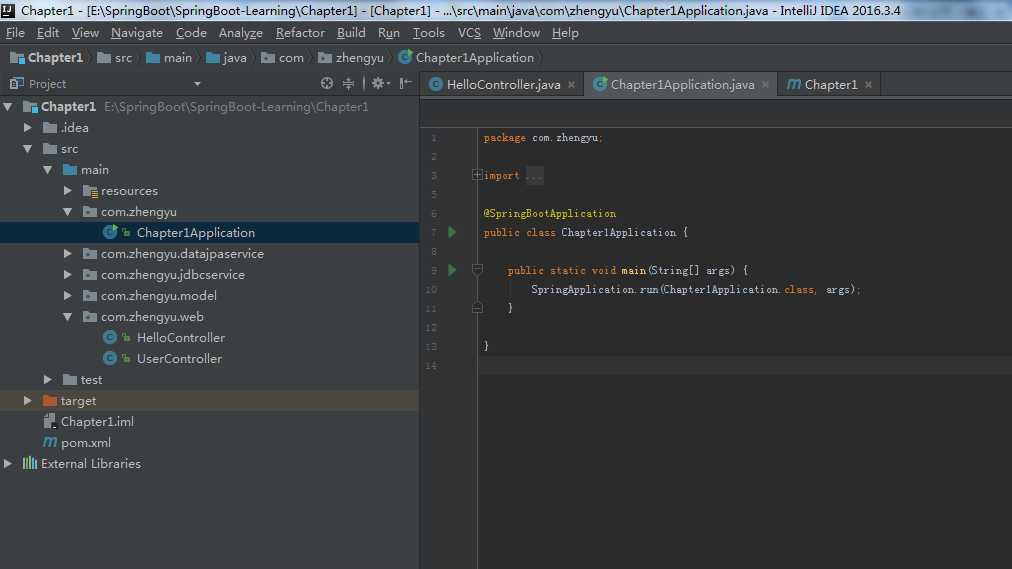
Task: Select HelloController in project tree
Action: pos(181,337)
